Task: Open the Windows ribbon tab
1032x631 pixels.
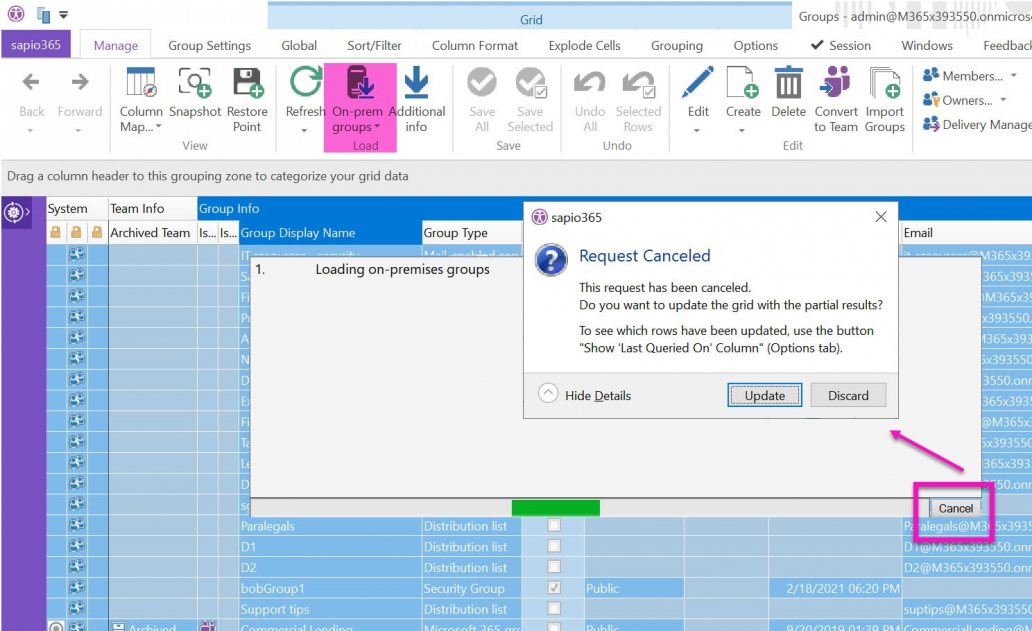Action: tap(927, 45)
